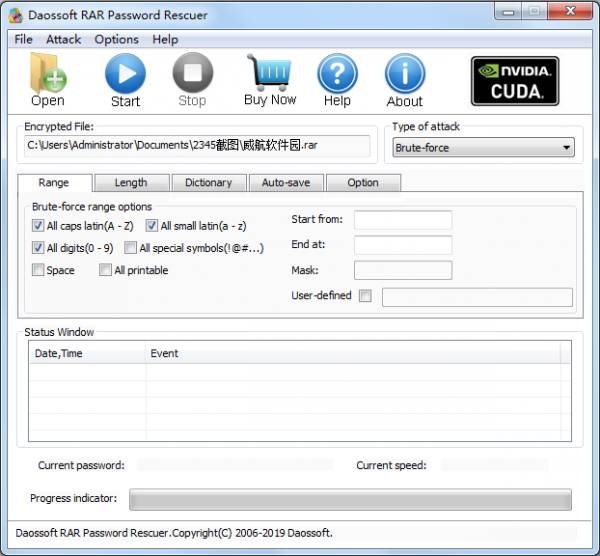Viewport: 600px width, 556px height.
Task: Click the app logo in title bar
Action: click(x=16, y=15)
